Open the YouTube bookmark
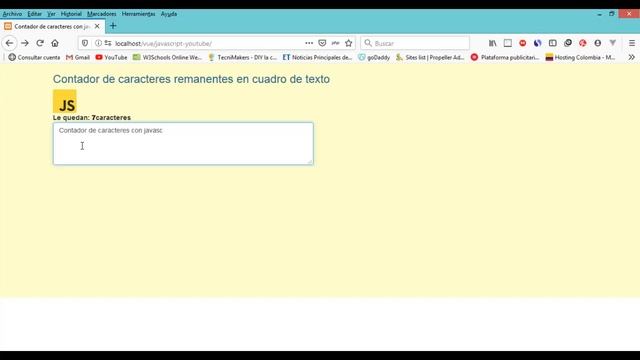This screenshot has height=360, width=640. (x=111, y=57)
